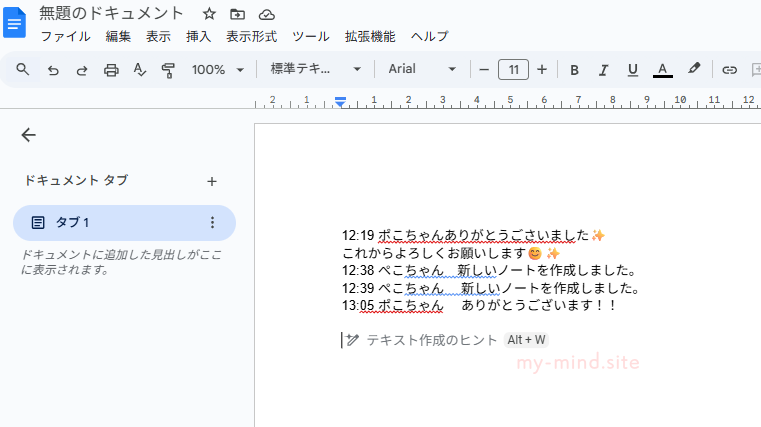
Task: Redo the last action
Action: (82, 70)
